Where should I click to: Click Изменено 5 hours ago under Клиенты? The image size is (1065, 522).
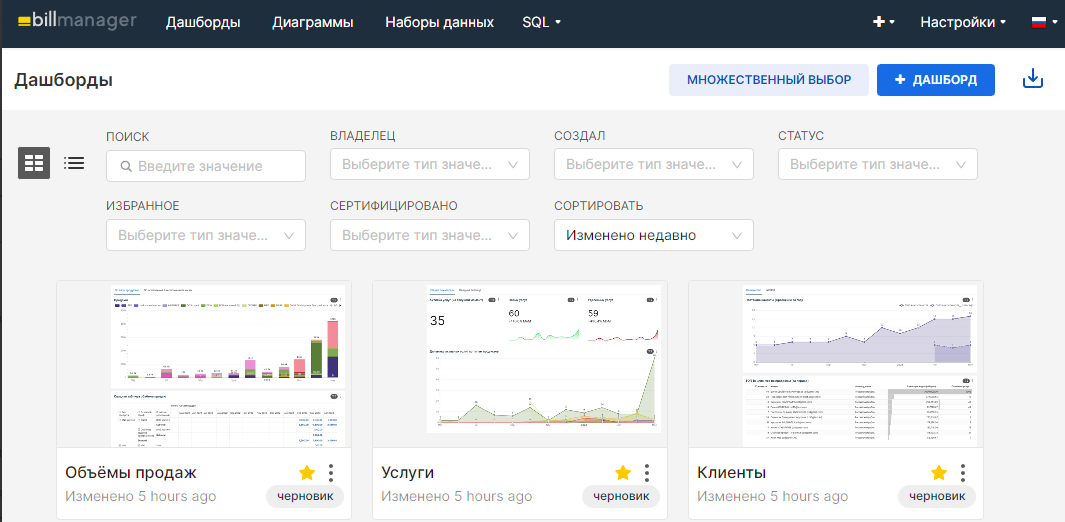tap(772, 497)
